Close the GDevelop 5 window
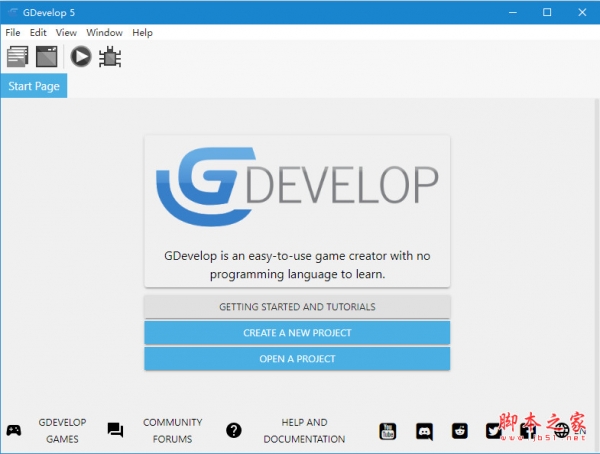This screenshot has height=454, width=600. (x=582, y=12)
